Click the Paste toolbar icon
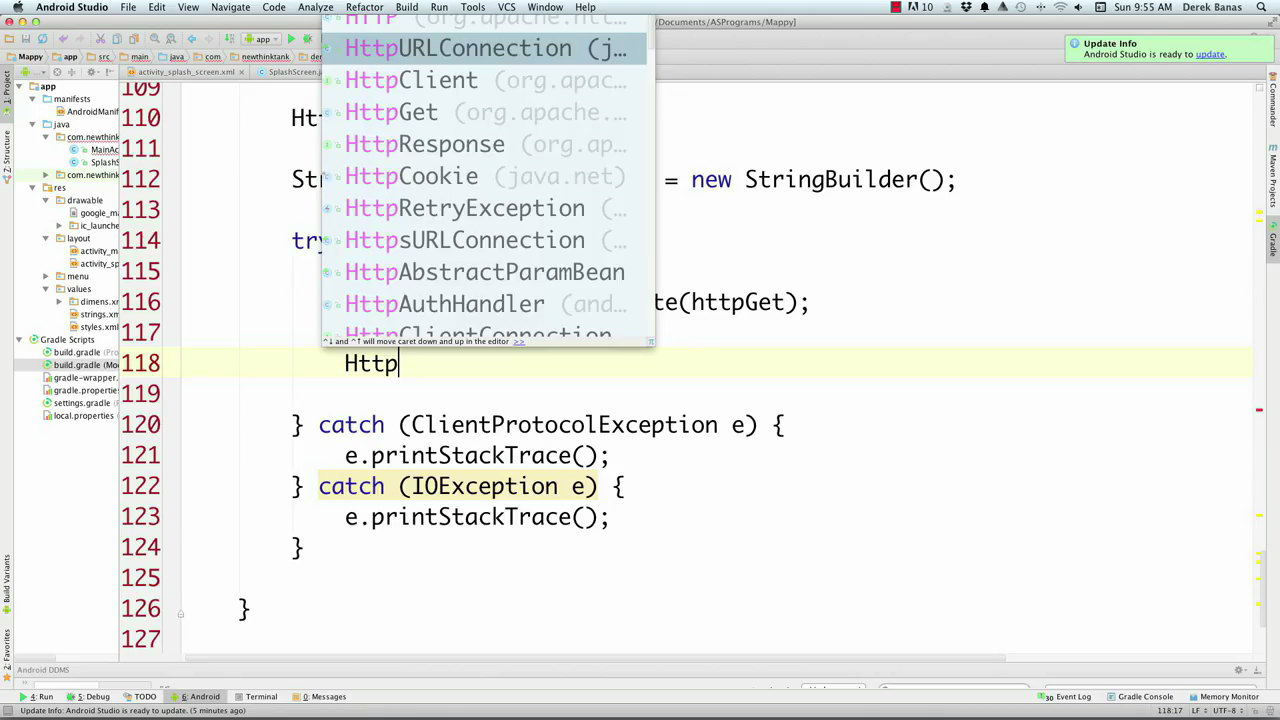The width and height of the screenshot is (1280, 720). tap(134, 39)
